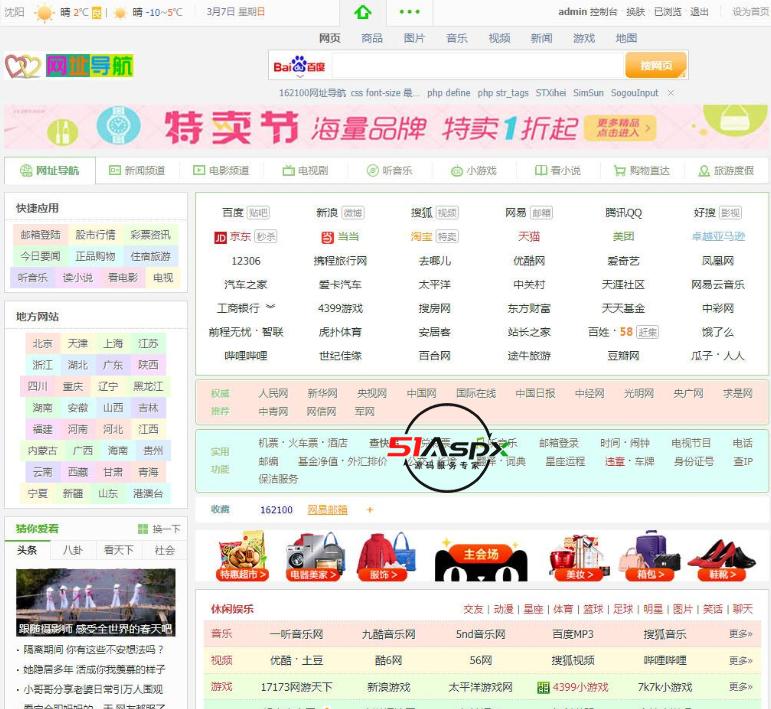771x709 pixels.
Task: Expand the Baidu search engine dropdown arrow
Action: (299, 76)
